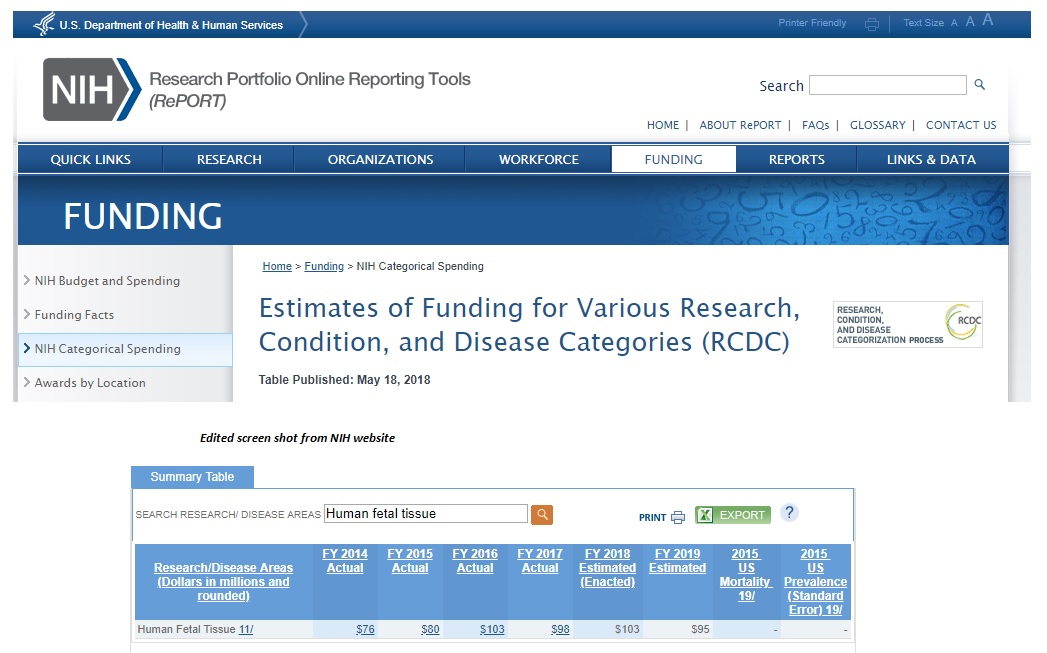
Task: Open the $76 FY 2014 value
Action: tap(365, 629)
